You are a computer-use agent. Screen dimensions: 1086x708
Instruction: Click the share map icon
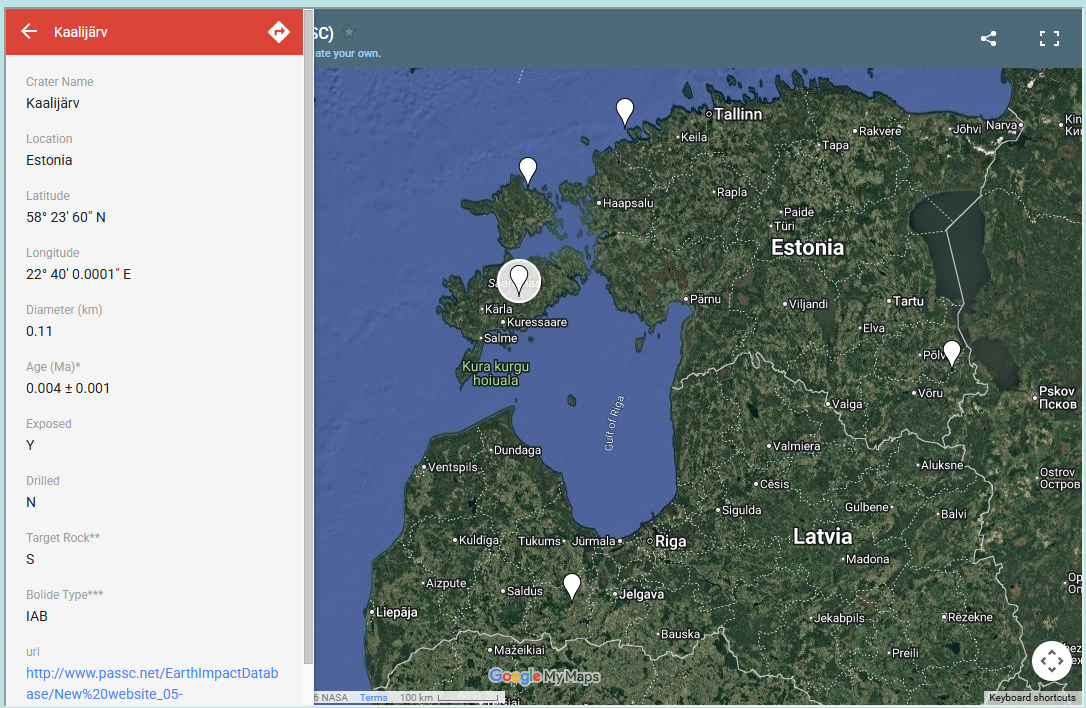[x=988, y=39]
